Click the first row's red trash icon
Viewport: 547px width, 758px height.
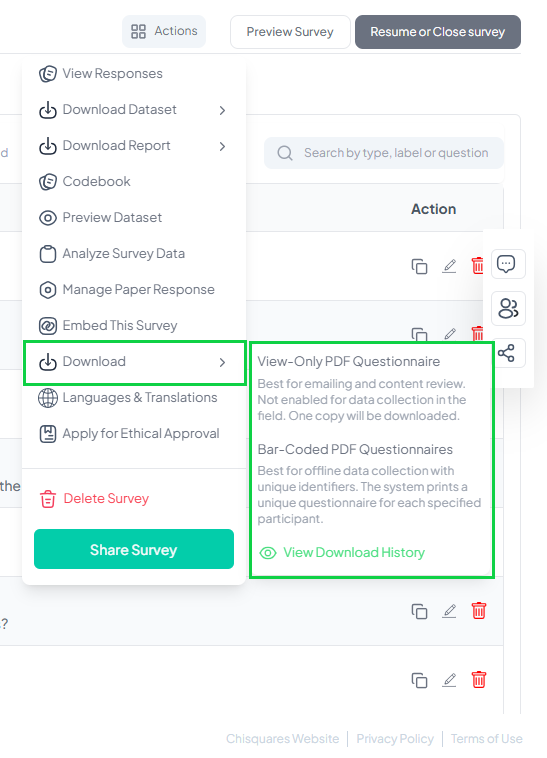(x=477, y=266)
